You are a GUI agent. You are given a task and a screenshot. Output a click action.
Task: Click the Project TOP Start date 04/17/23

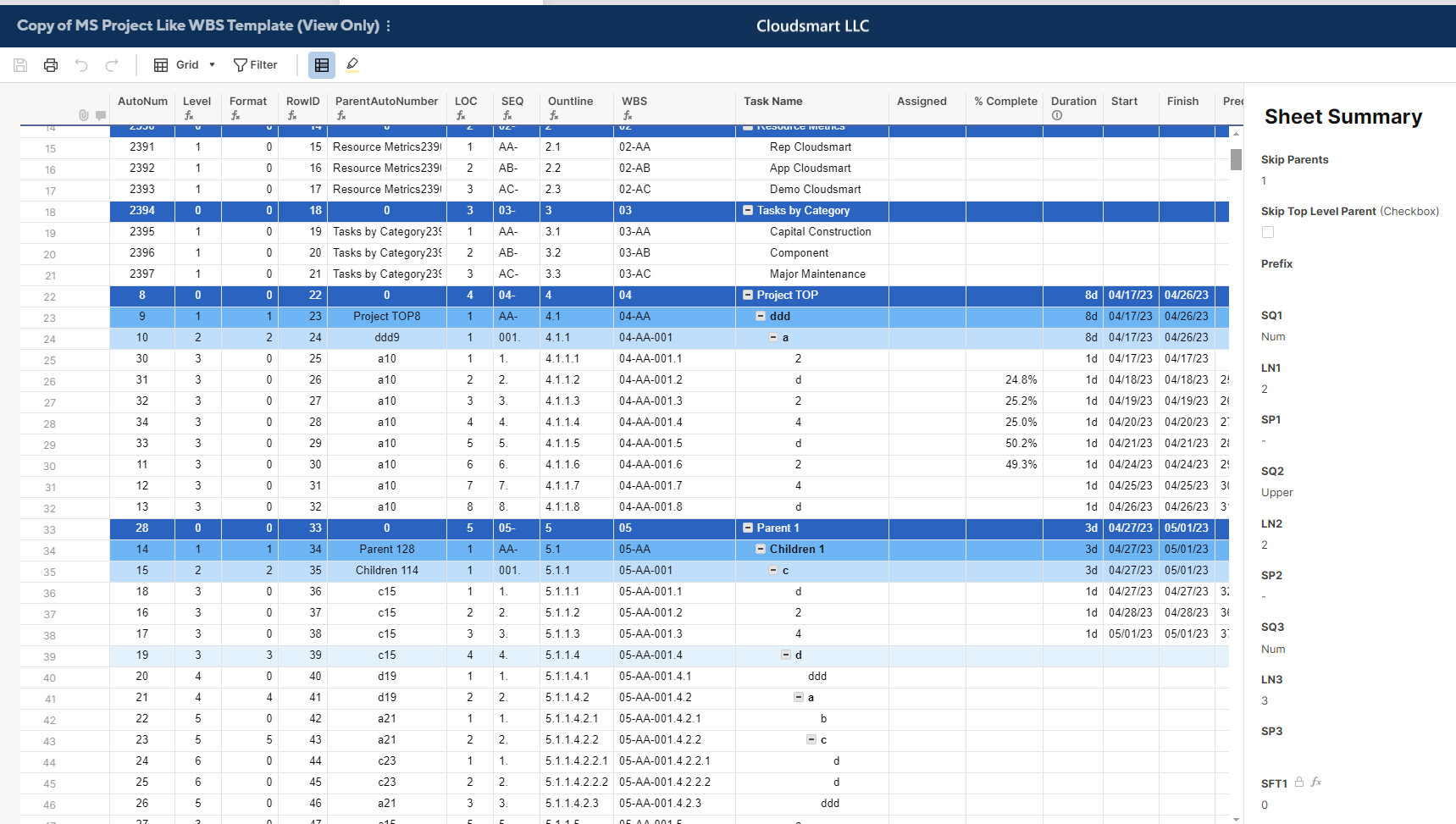pyautogui.click(x=1130, y=295)
